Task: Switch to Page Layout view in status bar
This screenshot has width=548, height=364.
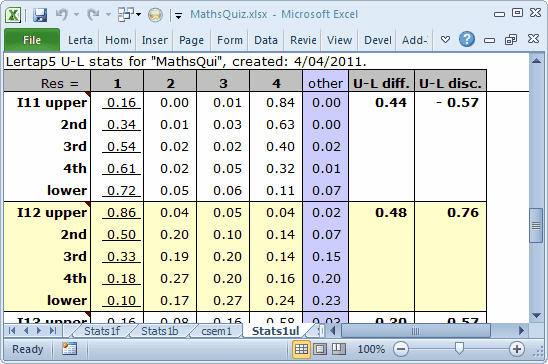Action: [320, 349]
